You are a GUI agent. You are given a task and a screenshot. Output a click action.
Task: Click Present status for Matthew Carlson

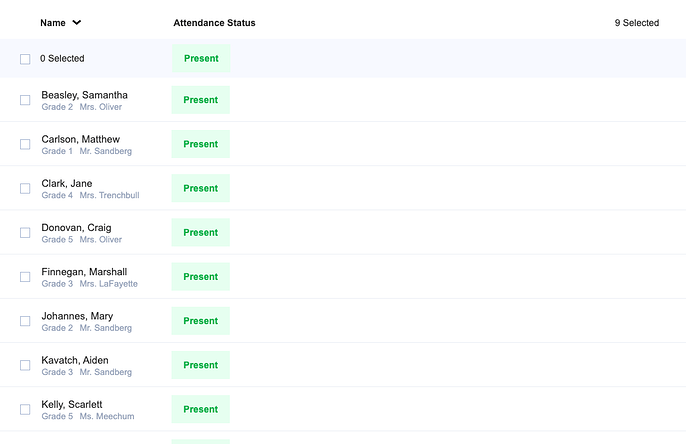click(201, 144)
